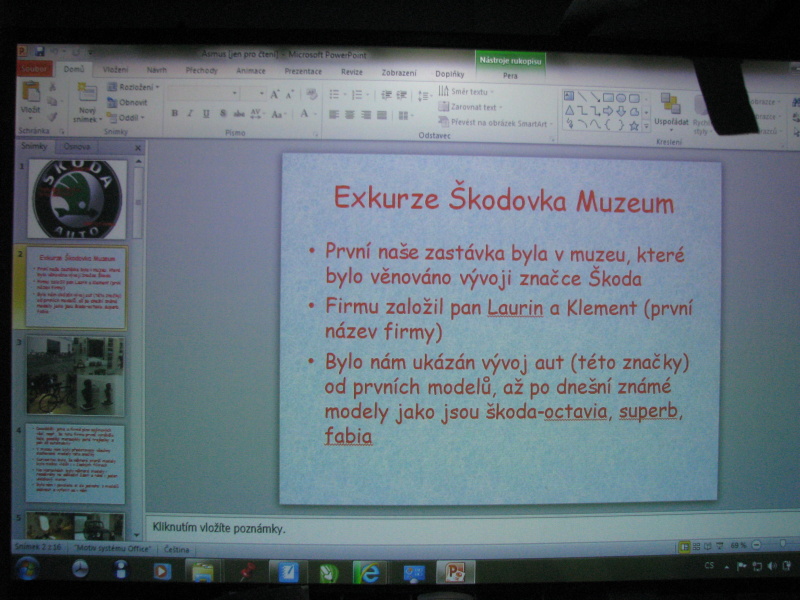The height and width of the screenshot is (600, 800).
Task: Switch to the Revize tab
Action: pos(352,72)
